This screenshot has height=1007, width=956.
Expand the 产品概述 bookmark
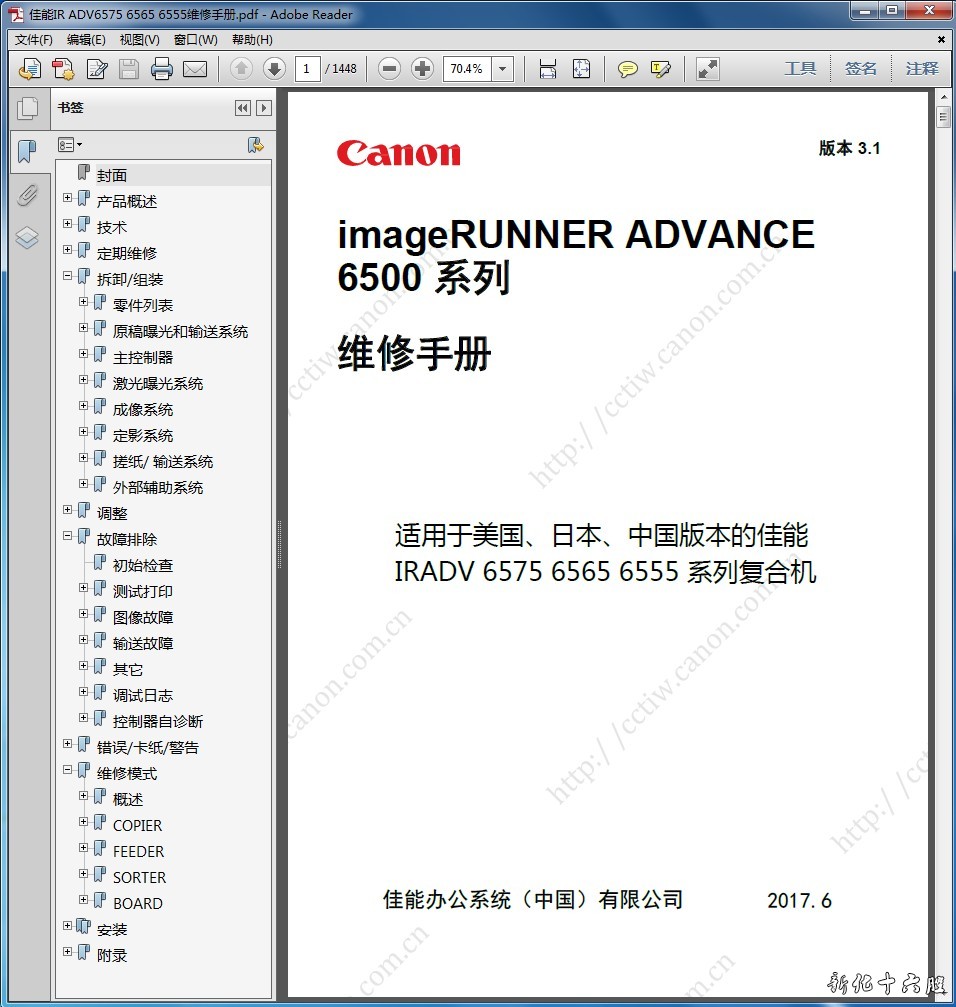pos(68,198)
